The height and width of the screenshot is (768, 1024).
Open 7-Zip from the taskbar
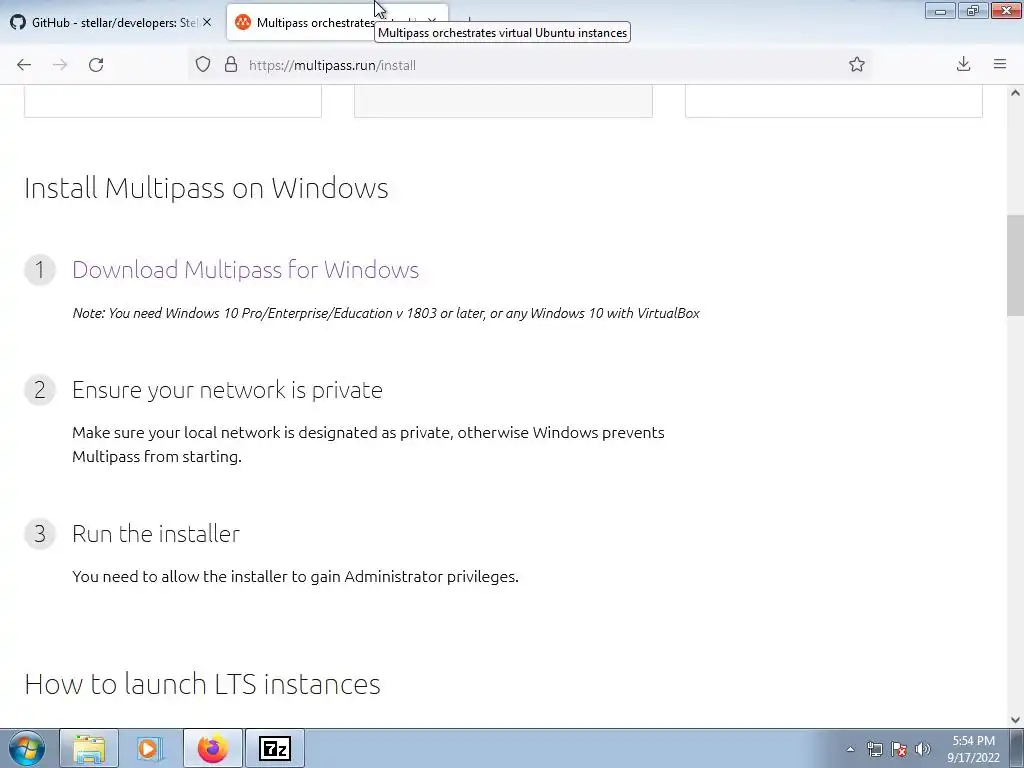[275, 748]
